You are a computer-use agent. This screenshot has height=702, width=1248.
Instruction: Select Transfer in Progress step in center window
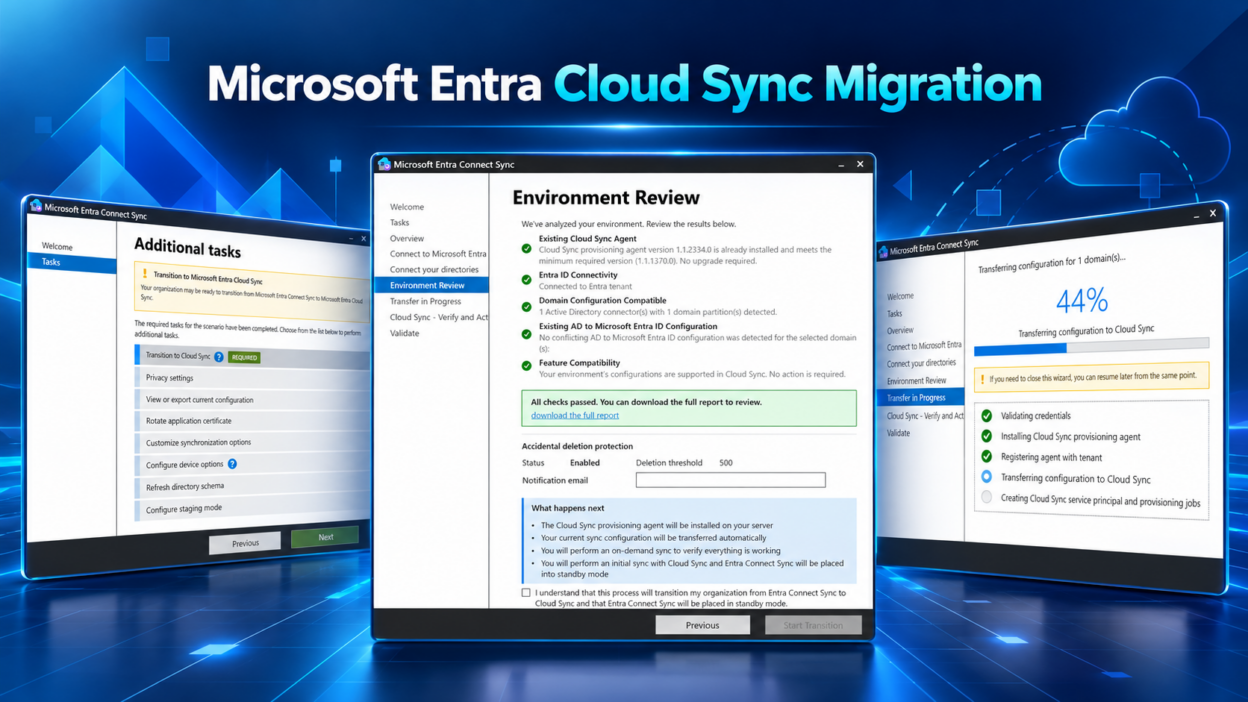[425, 301]
